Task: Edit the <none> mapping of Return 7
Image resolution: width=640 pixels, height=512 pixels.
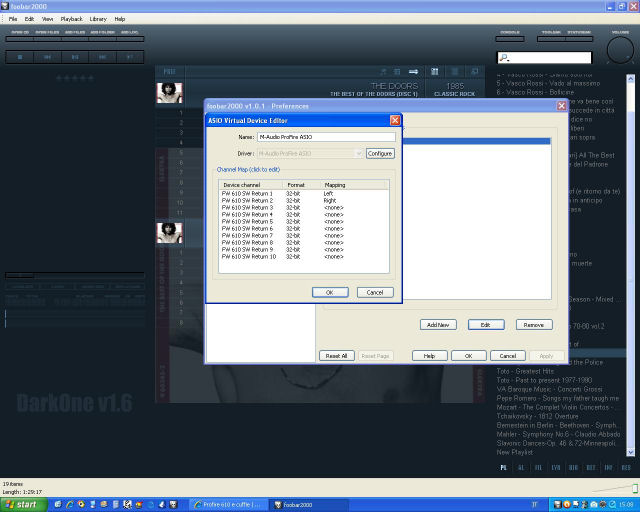Action: click(x=333, y=236)
